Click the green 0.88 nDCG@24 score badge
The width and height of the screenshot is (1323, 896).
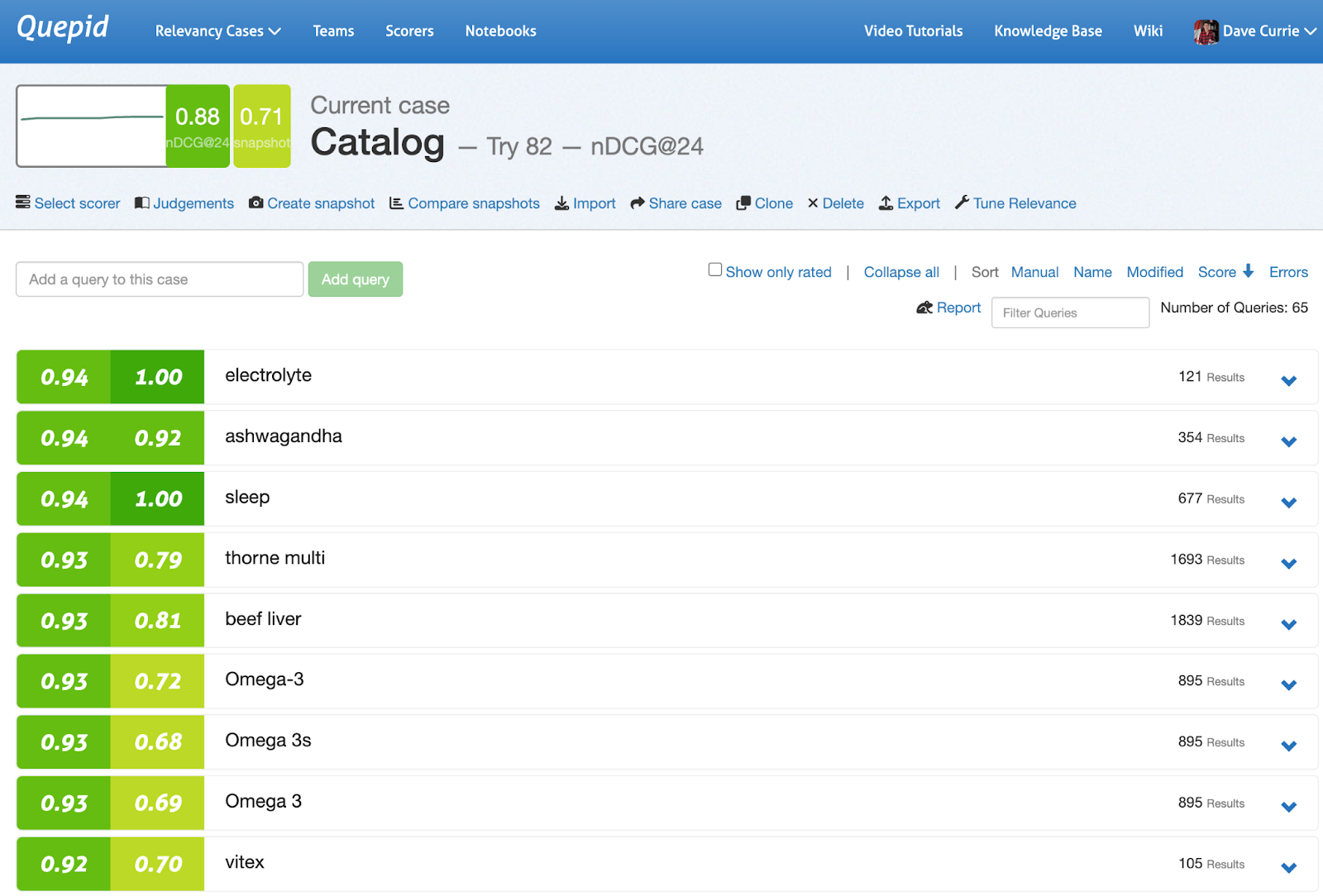tap(198, 126)
